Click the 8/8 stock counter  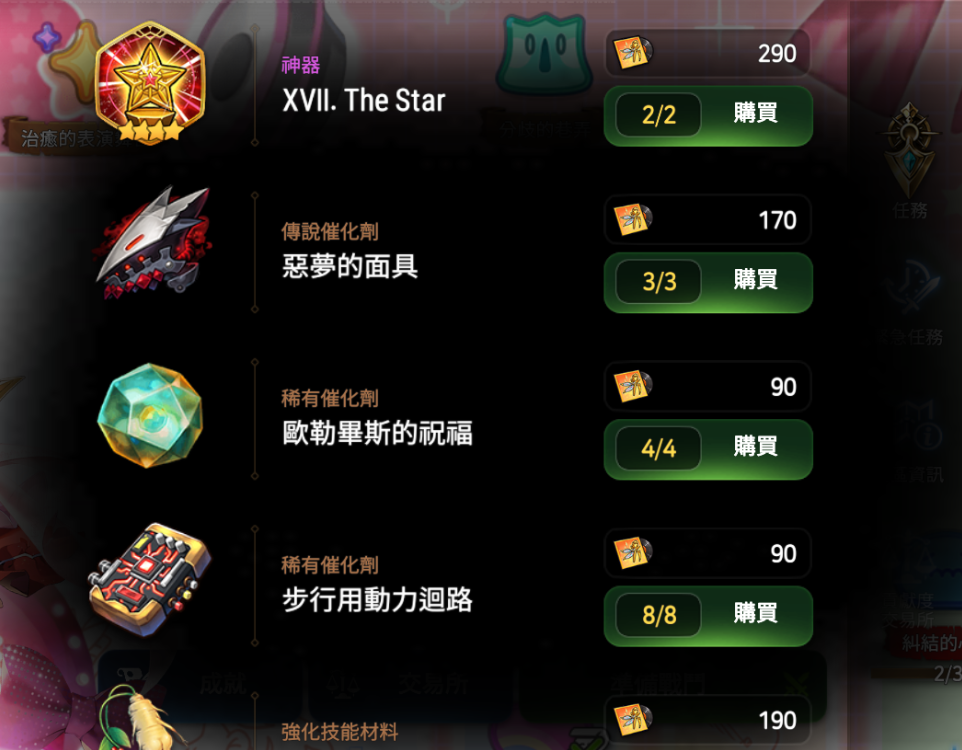pyautogui.click(x=658, y=615)
